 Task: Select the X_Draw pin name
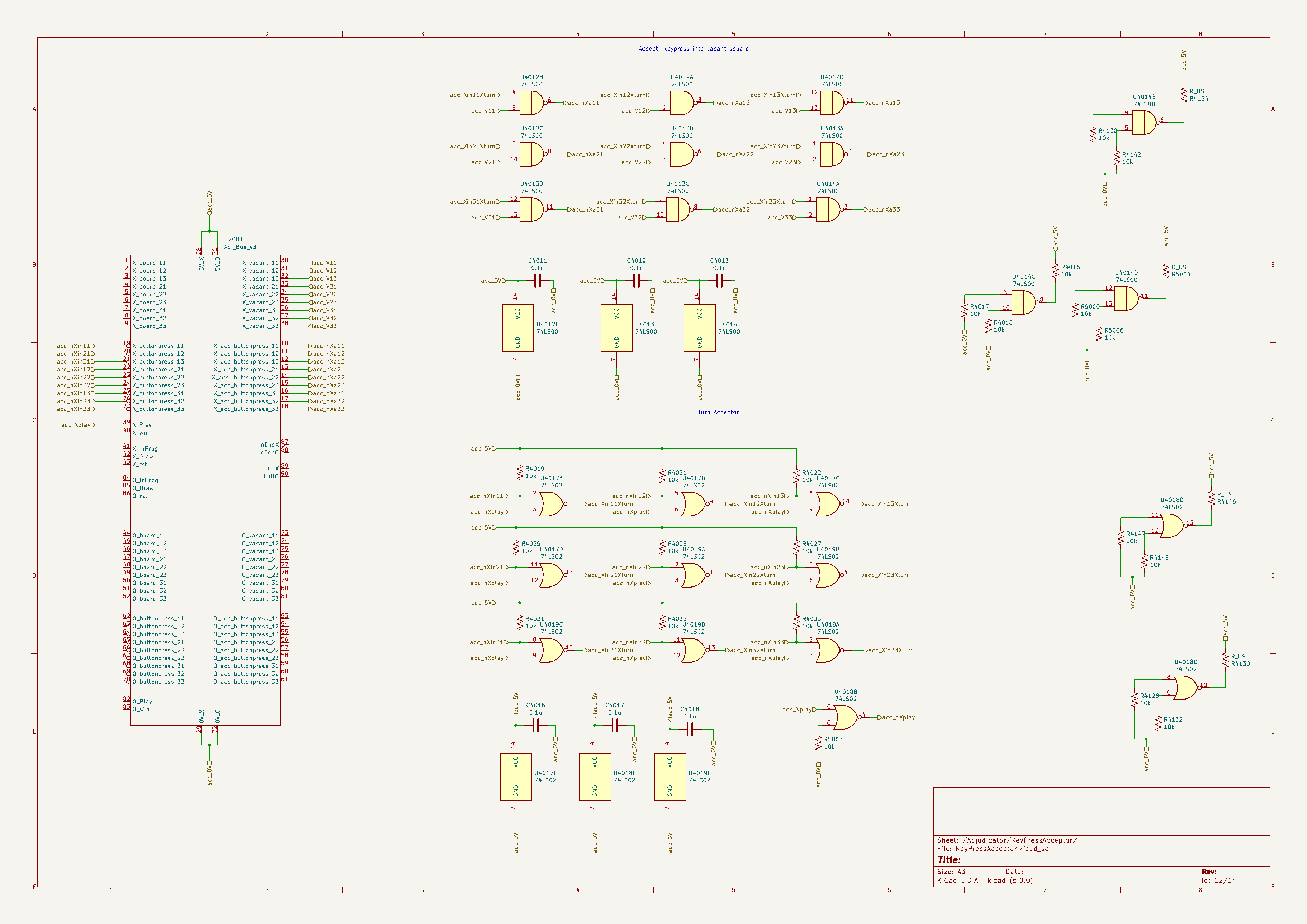click(143, 457)
